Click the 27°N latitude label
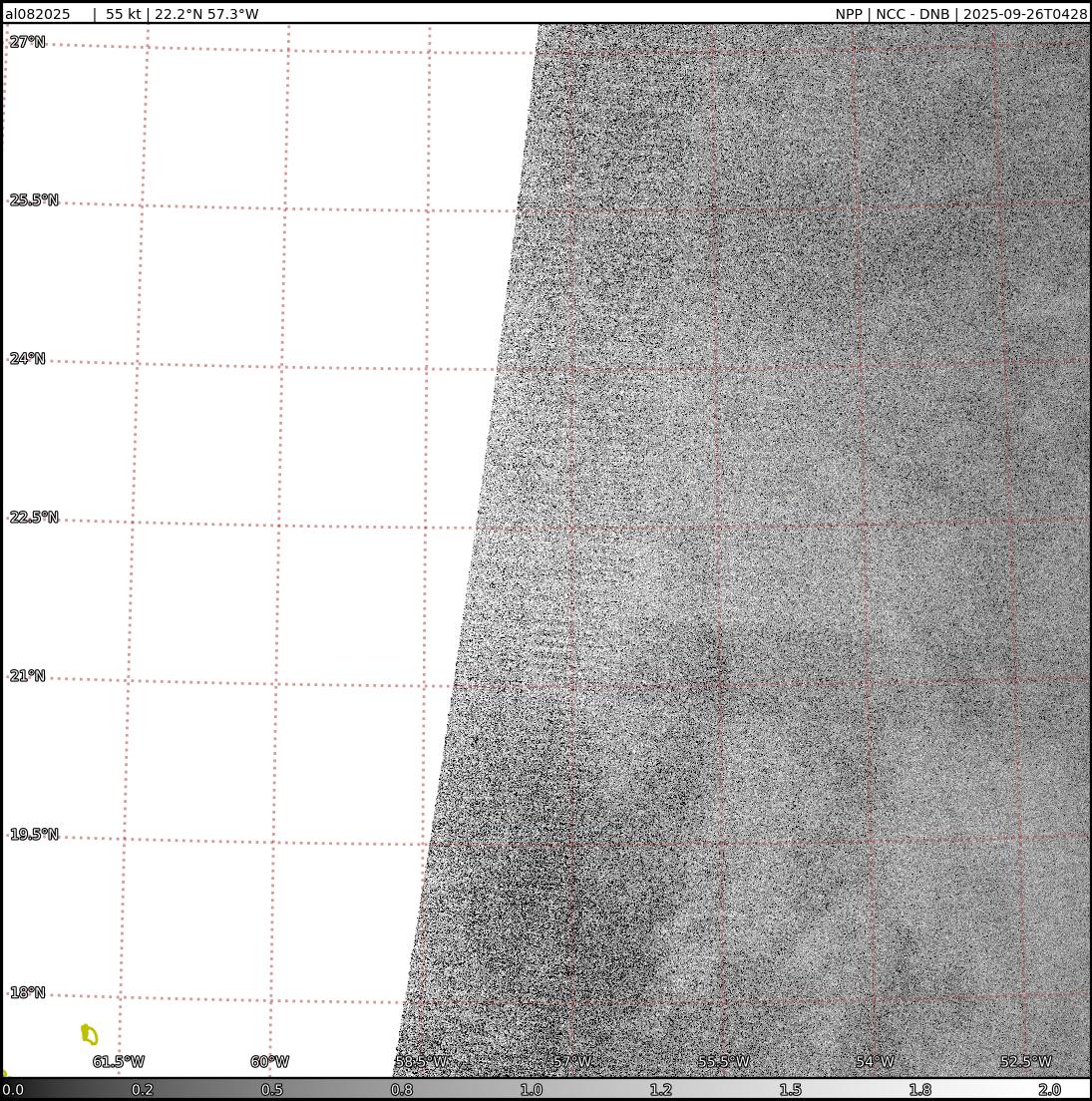This screenshot has height=1101, width=1092. point(28,42)
